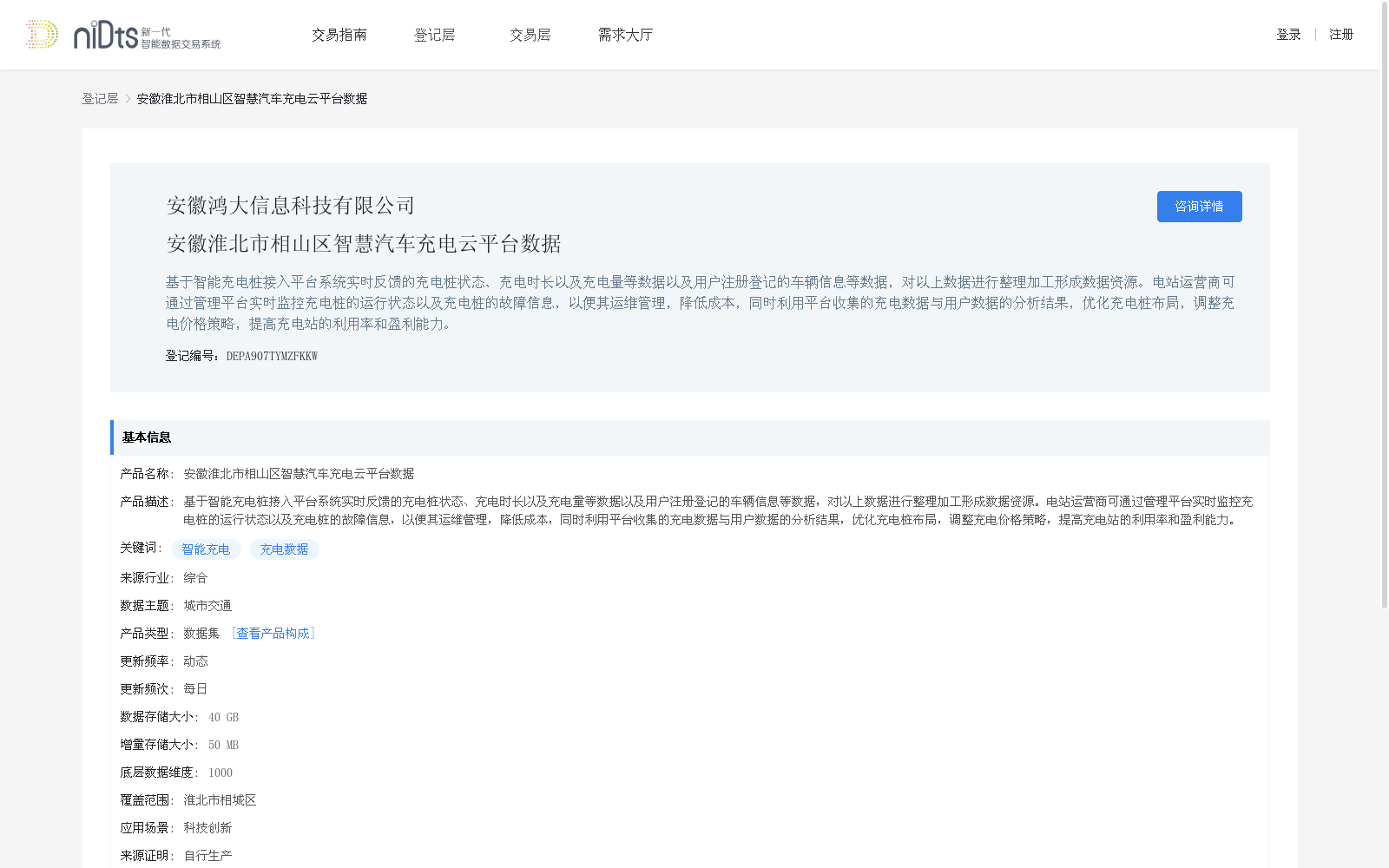
Task: Click the current page title in breadcrumb
Action: pos(252,99)
